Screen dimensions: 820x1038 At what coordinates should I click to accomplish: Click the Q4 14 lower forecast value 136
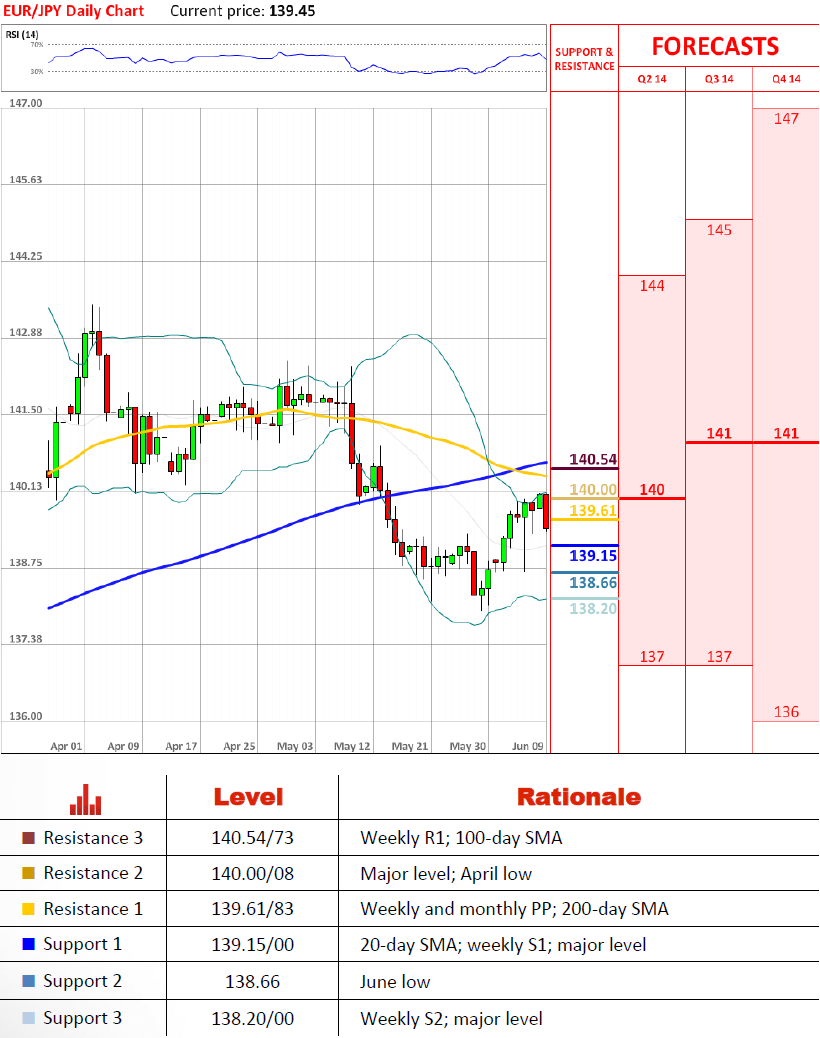tap(786, 712)
